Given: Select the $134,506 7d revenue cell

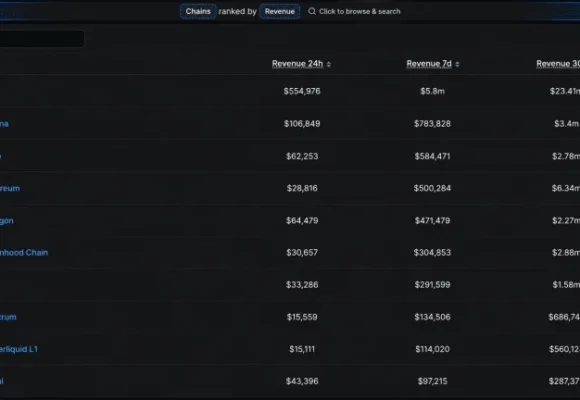Looking at the screenshot, I should tap(432, 317).
